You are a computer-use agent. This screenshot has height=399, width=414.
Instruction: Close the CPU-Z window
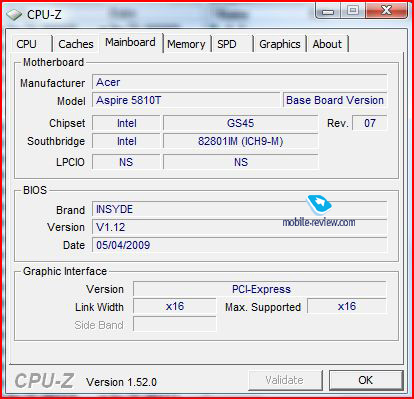coord(386,11)
